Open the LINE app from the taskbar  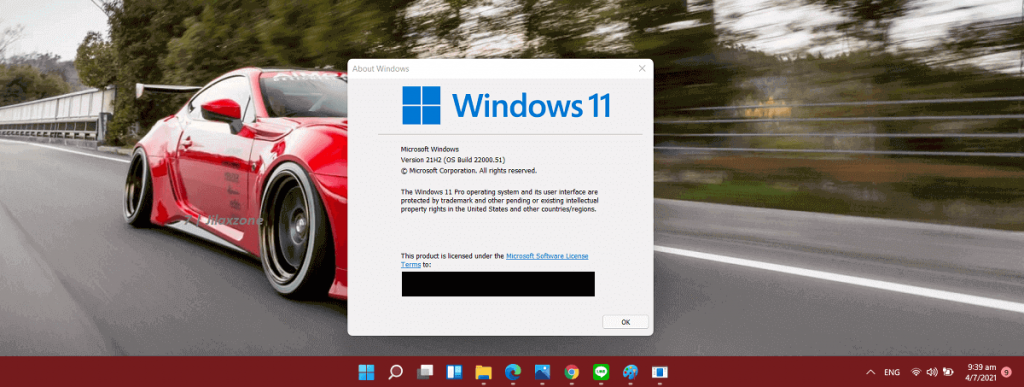click(x=601, y=372)
